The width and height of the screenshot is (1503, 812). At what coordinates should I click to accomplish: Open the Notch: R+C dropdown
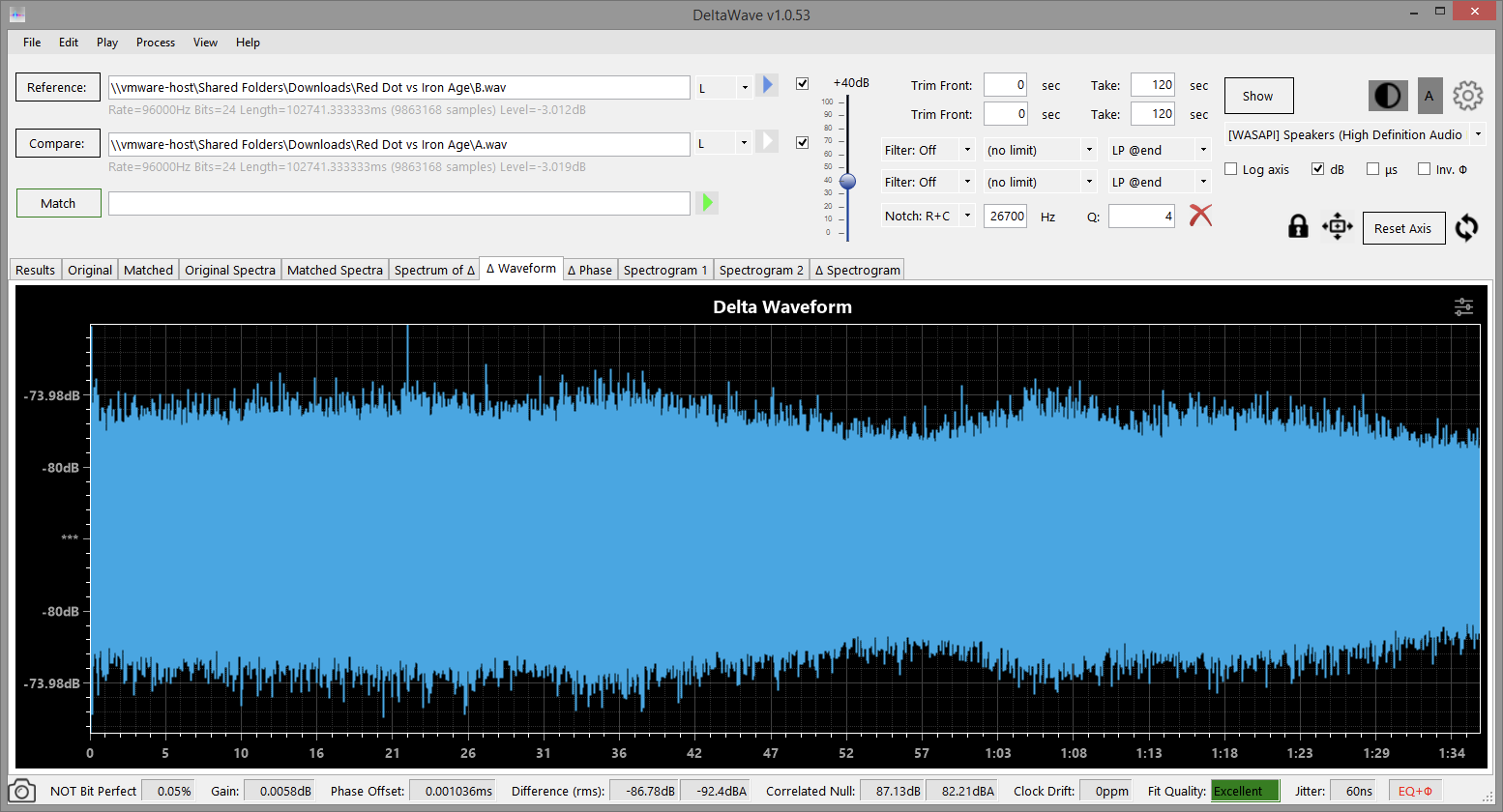[928, 216]
